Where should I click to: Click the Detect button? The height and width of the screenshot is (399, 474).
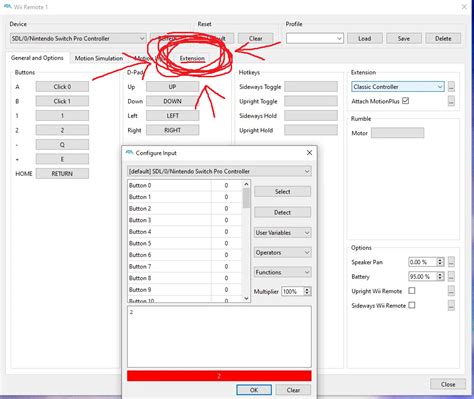[x=283, y=212]
